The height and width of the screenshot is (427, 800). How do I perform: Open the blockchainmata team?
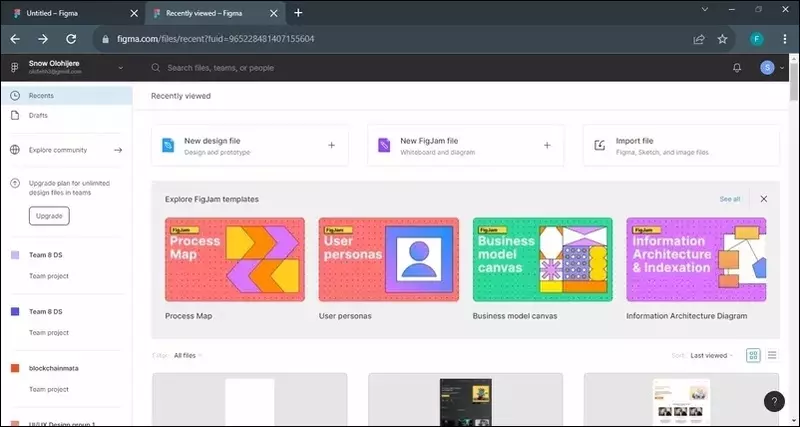coord(54,368)
